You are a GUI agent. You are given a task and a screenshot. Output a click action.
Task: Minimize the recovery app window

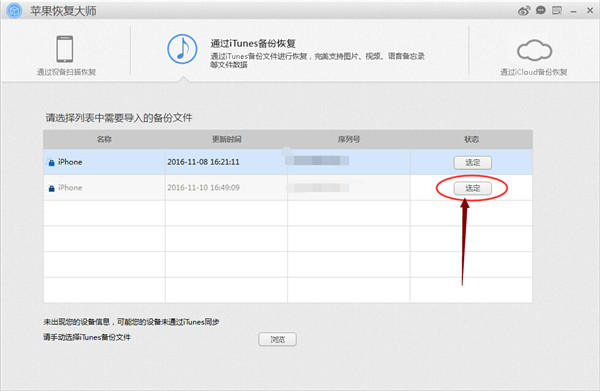573,12
